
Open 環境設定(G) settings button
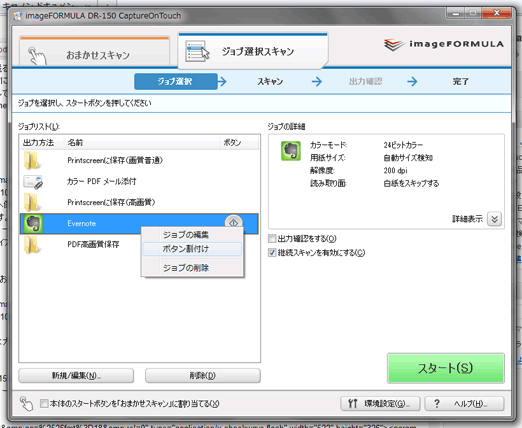coord(380,404)
